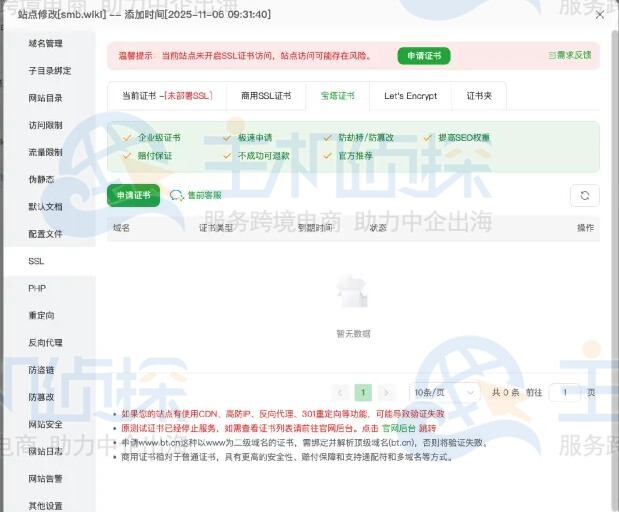Close the site modification dialog

coord(600,15)
